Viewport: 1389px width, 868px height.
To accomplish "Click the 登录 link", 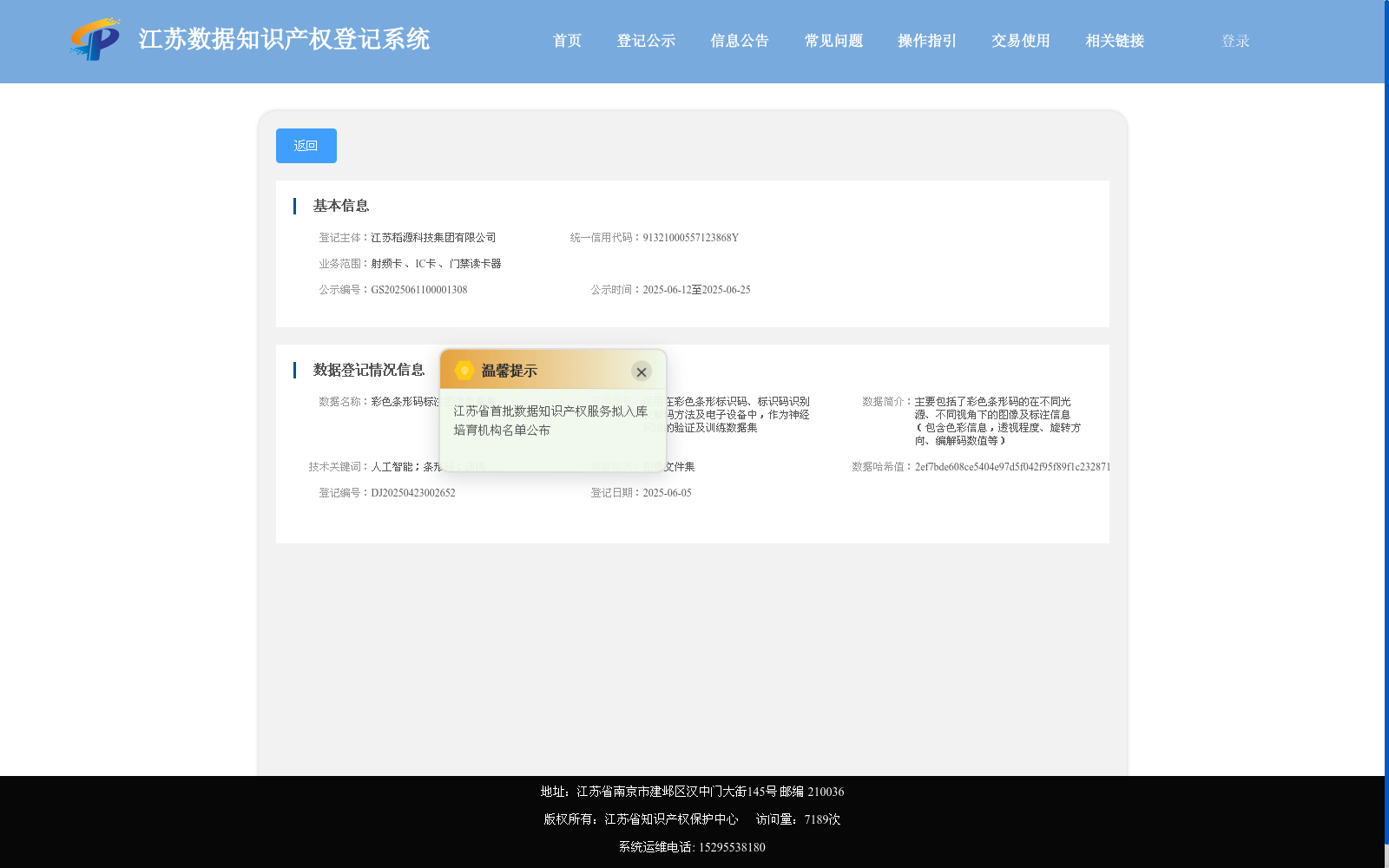I will pyautogui.click(x=1236, y=41).
